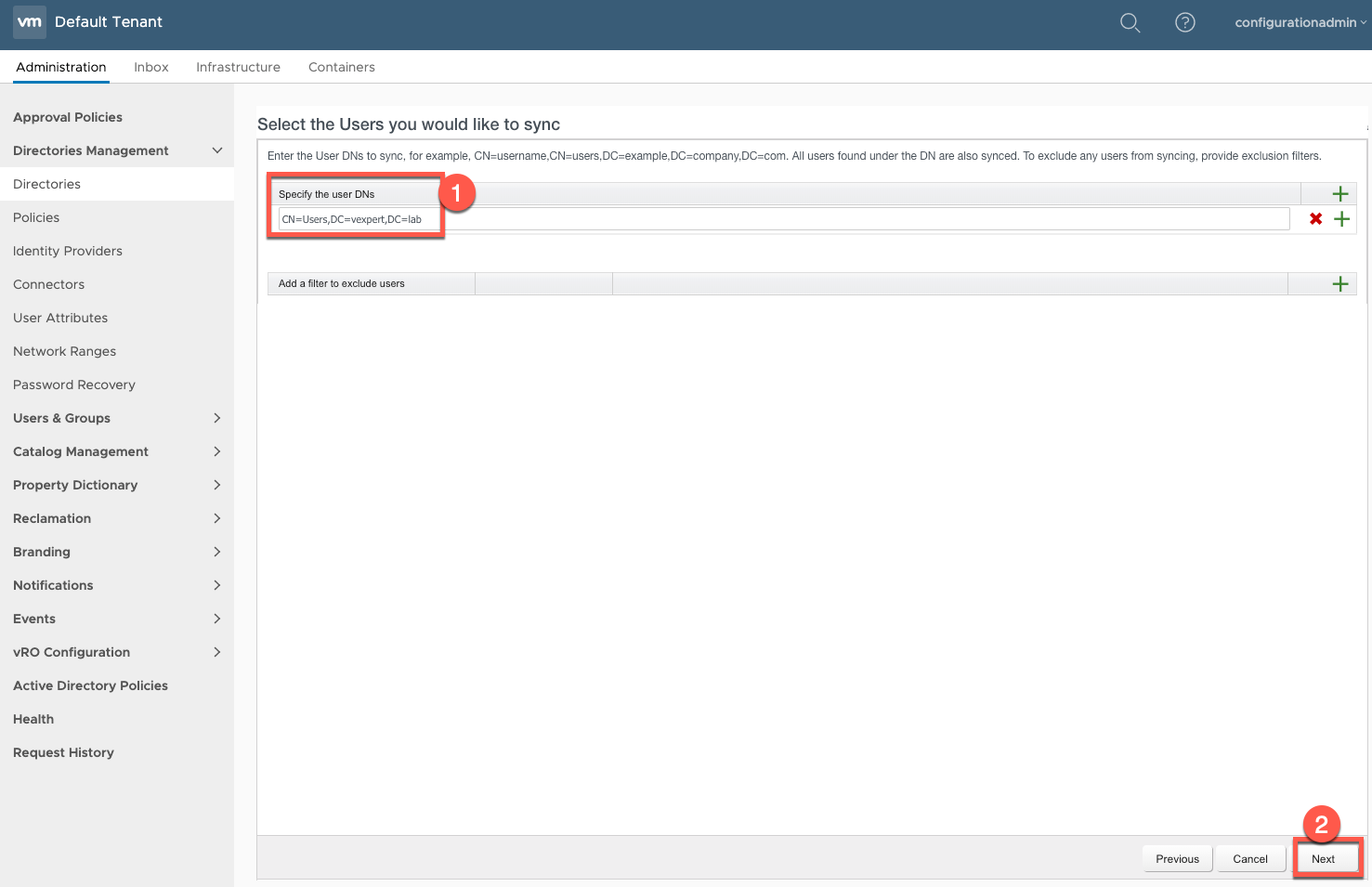
Task: Add exclusion filter with plus icon
Action: pos(1340,284)
